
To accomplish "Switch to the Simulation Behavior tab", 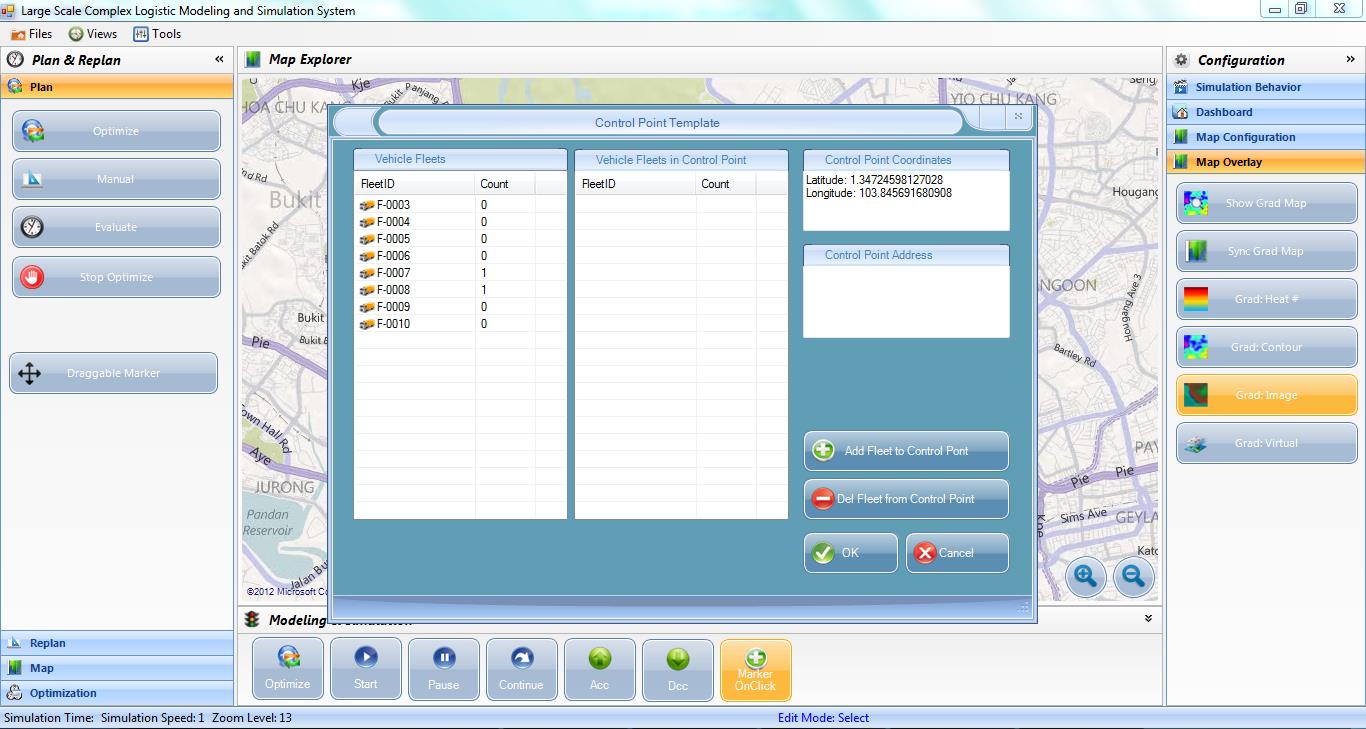I will [1248, 87].
